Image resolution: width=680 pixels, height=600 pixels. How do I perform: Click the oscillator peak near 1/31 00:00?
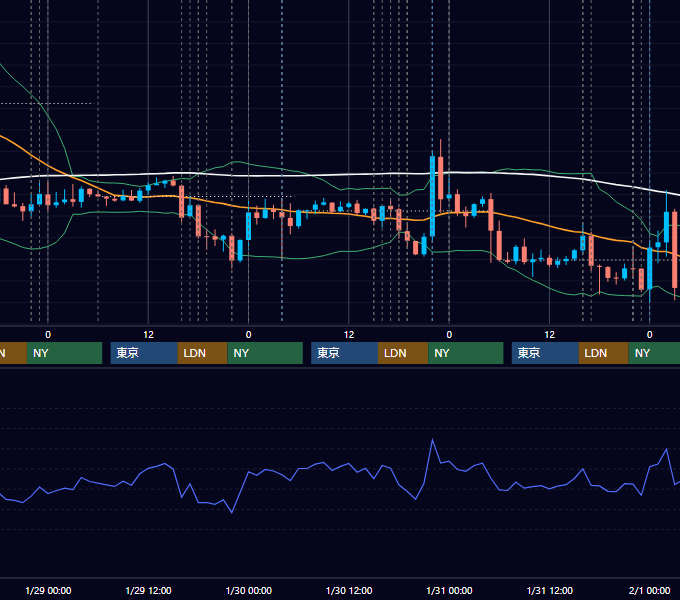pos(432,440)
